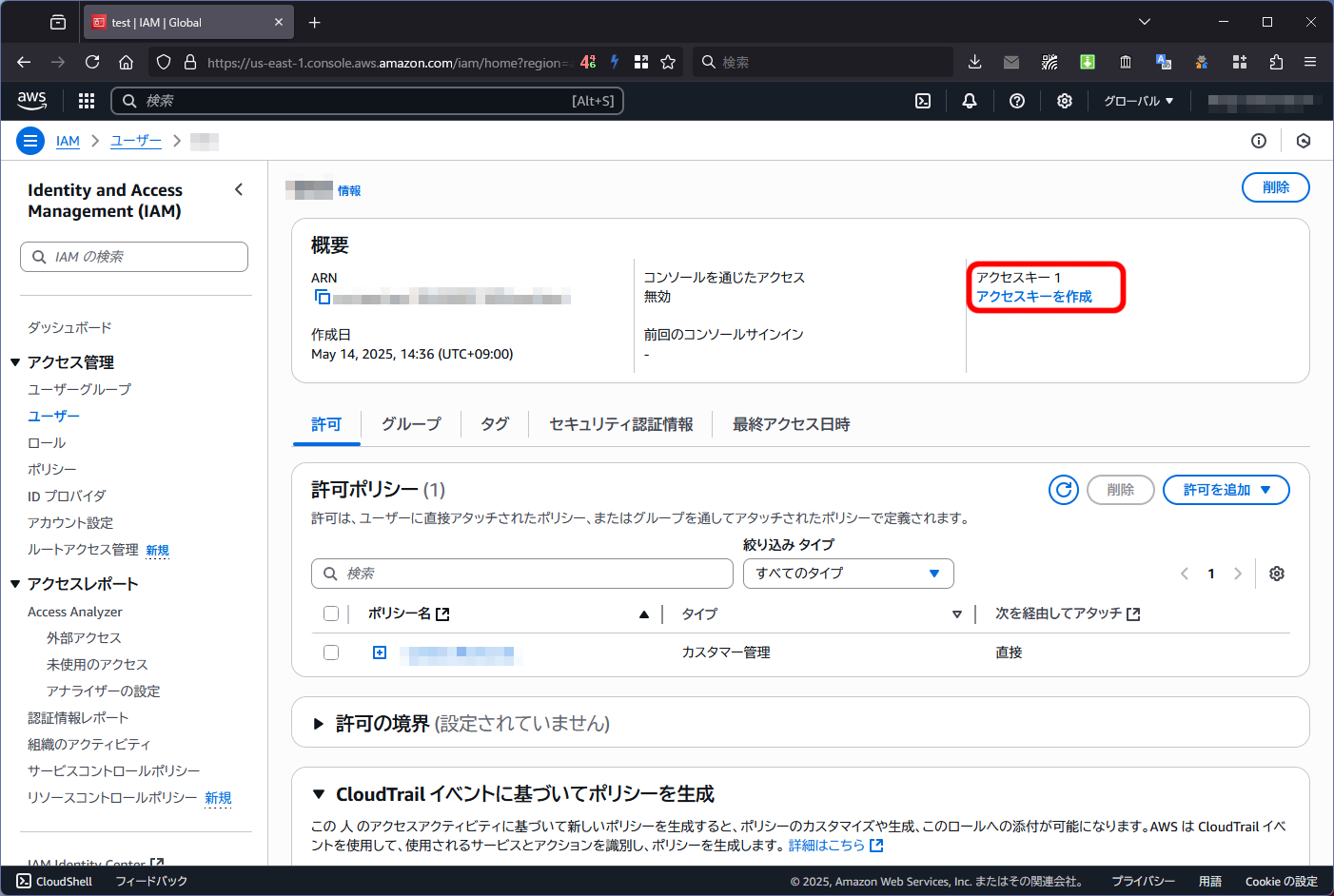Expand the customer managed policy plus icon
Screen dimensions: 1334x896
[380, 653]
